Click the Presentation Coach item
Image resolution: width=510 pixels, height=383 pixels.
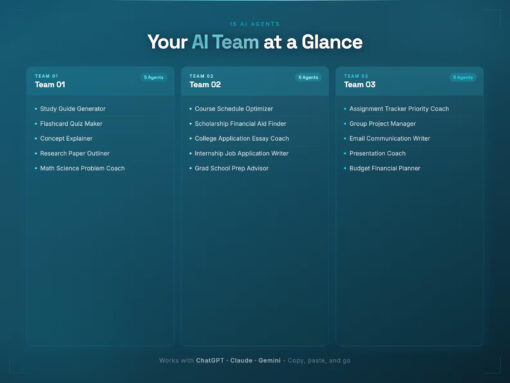[x=377, y=153]
